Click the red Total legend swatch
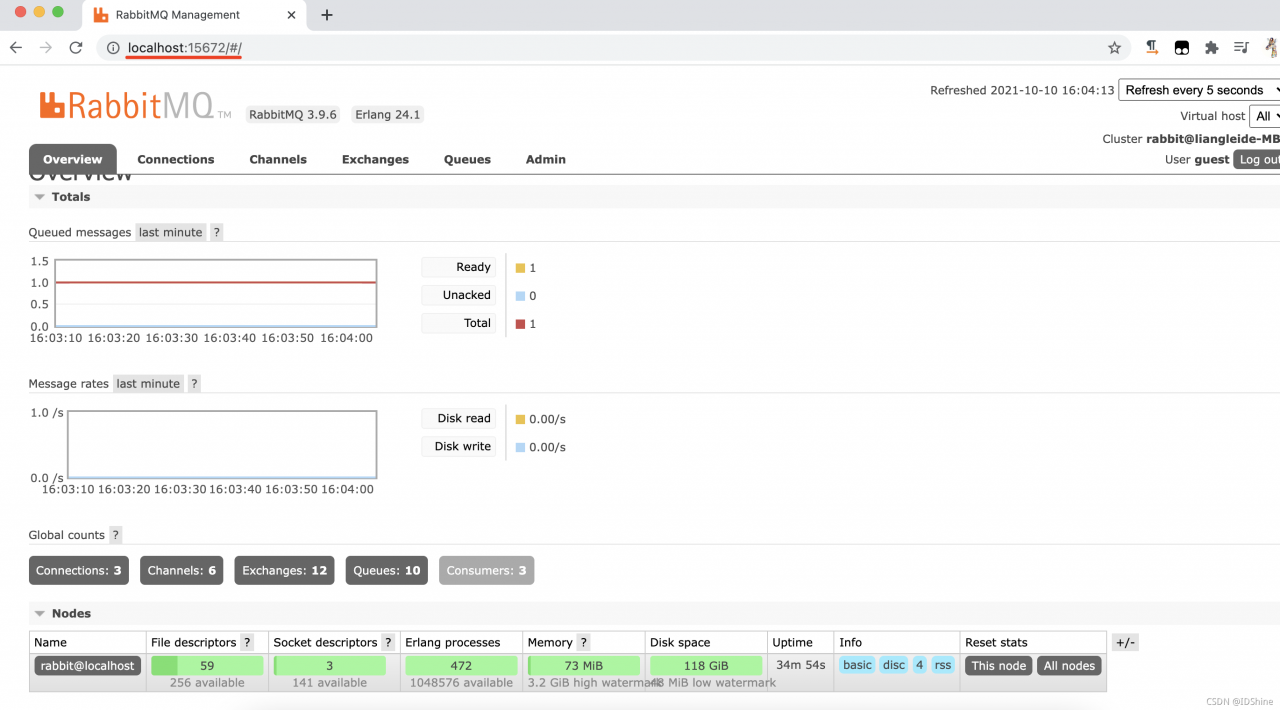1280x710 pixels. point(520,324)
